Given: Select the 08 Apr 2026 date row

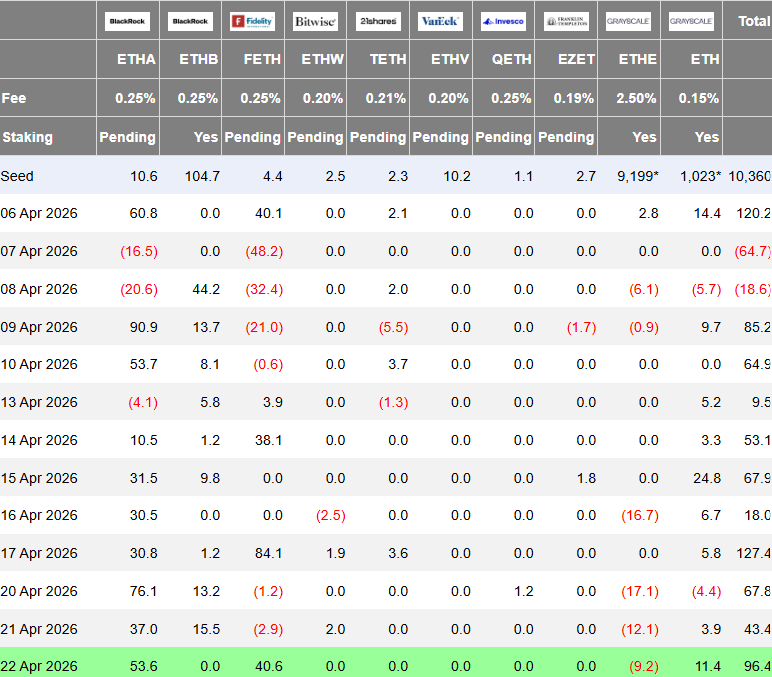Looking at the screenshot, I should click(386, 289).
